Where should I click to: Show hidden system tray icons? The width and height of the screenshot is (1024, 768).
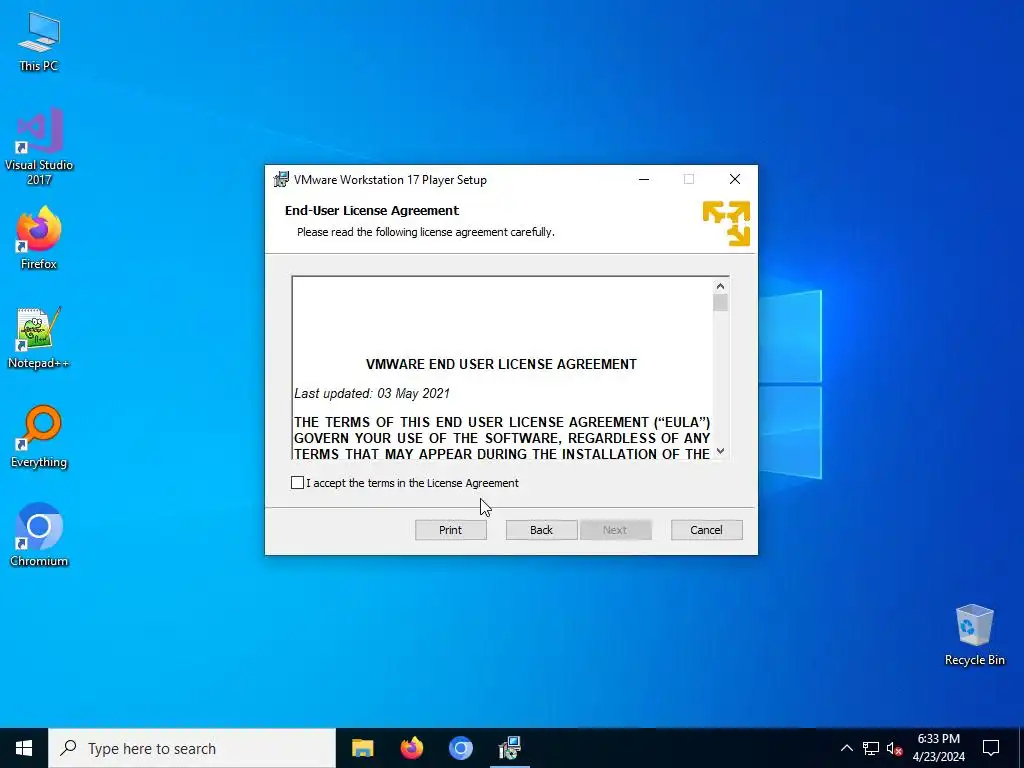(846, 748)
